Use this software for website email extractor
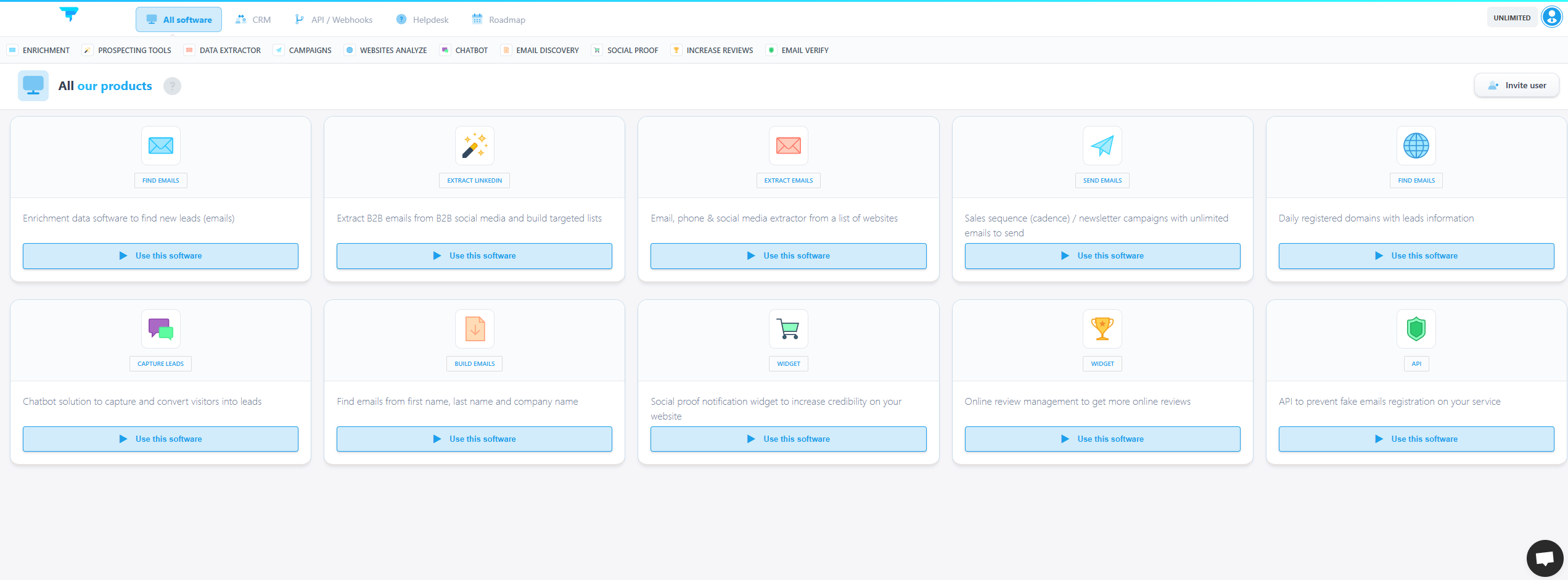The image size is (1568, 580). (x=788, y=256)
